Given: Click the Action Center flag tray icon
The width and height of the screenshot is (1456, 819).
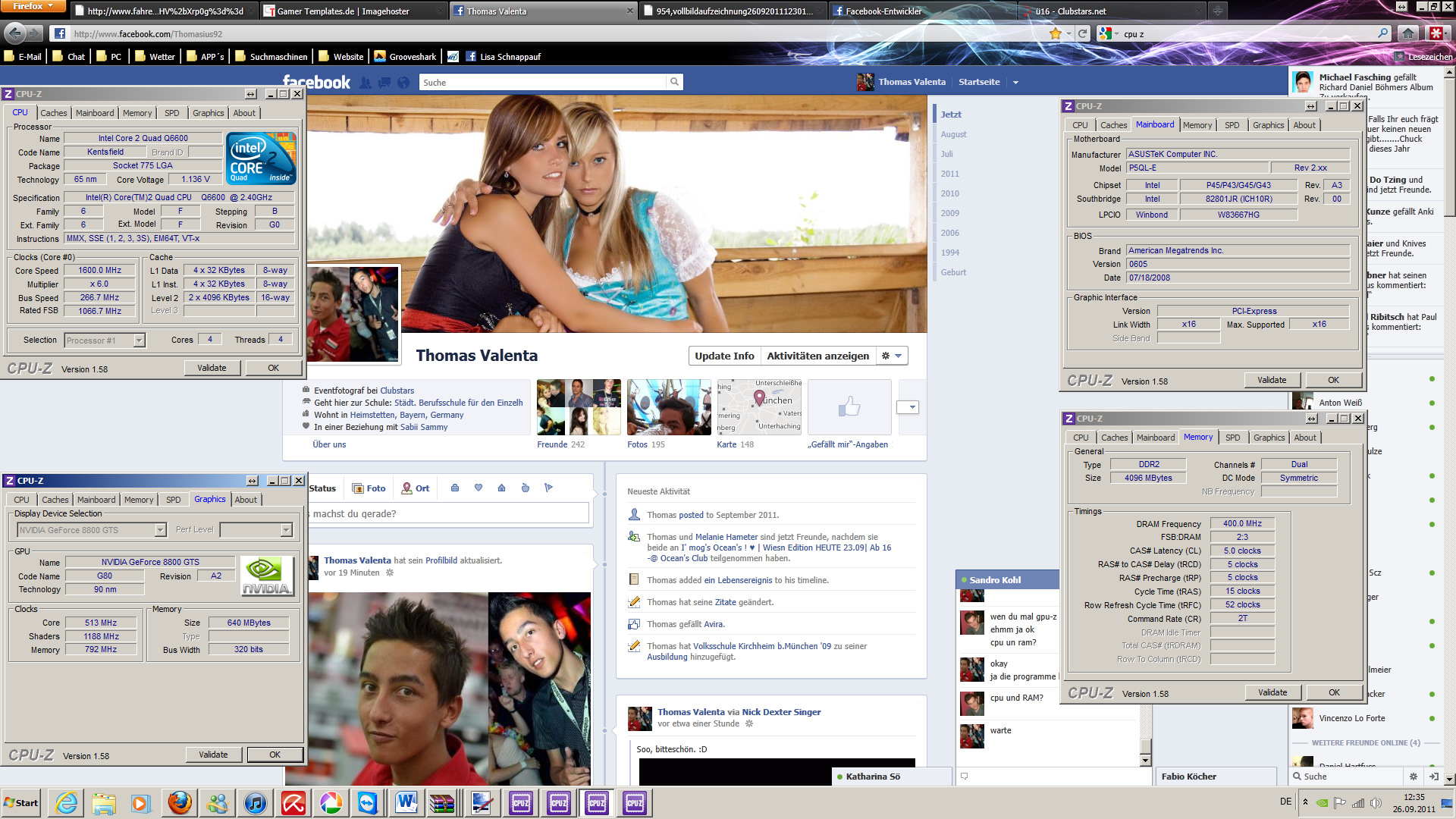Looking at the screenshot, I should click(1340, 802).
